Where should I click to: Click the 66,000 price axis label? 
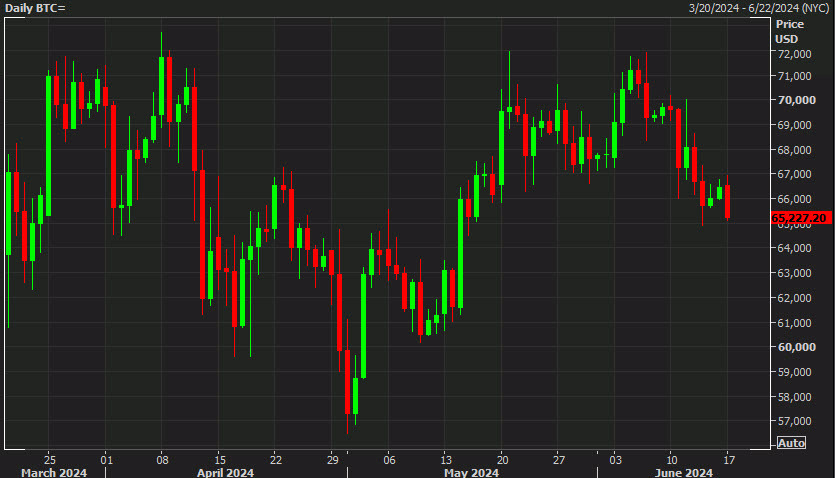[x=794, y=199]
